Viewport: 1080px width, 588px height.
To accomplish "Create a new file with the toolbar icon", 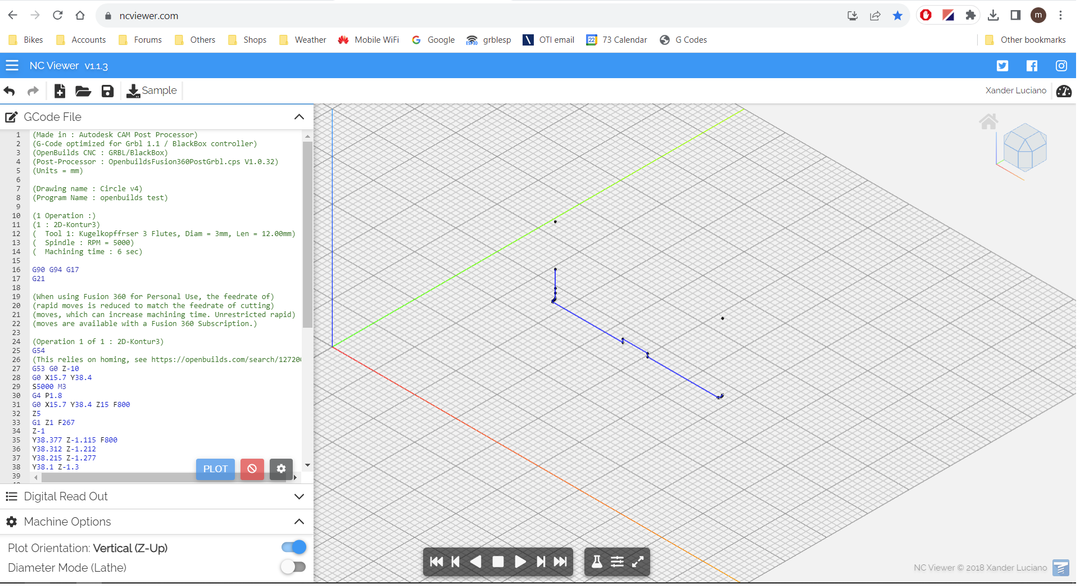I will point(60,91).
